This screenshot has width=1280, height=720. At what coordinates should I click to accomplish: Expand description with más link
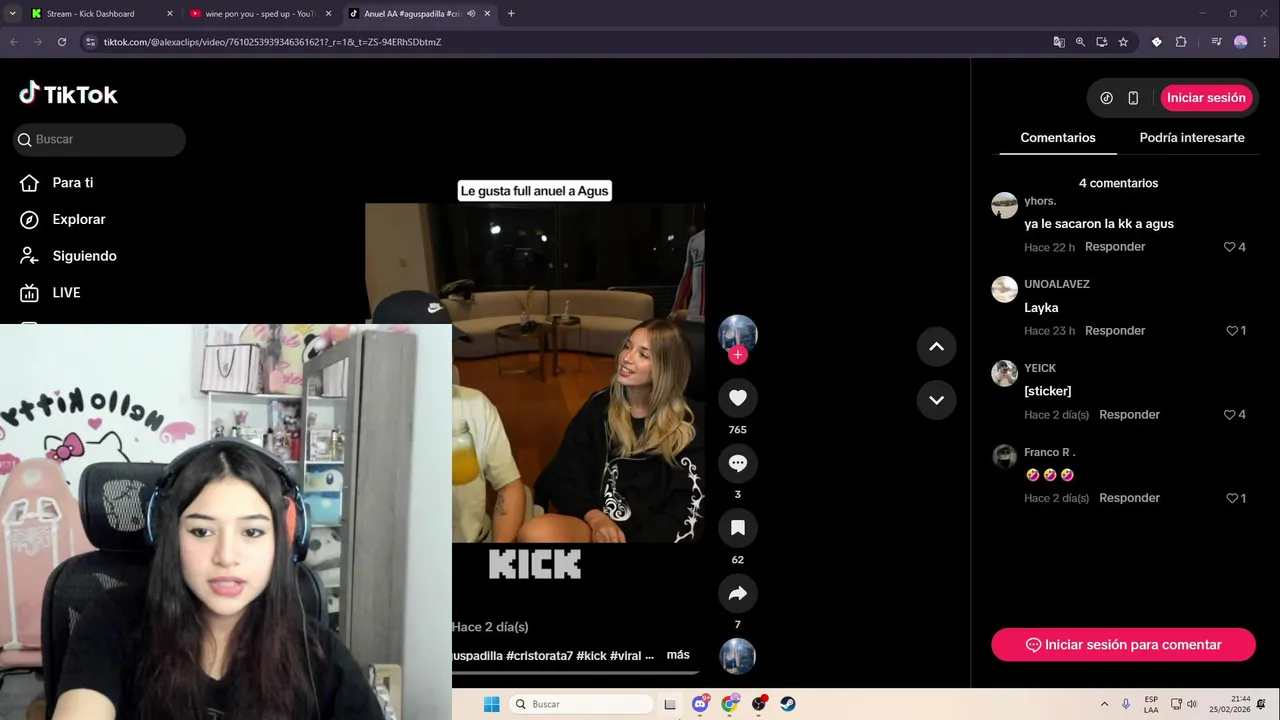(678, 655)
